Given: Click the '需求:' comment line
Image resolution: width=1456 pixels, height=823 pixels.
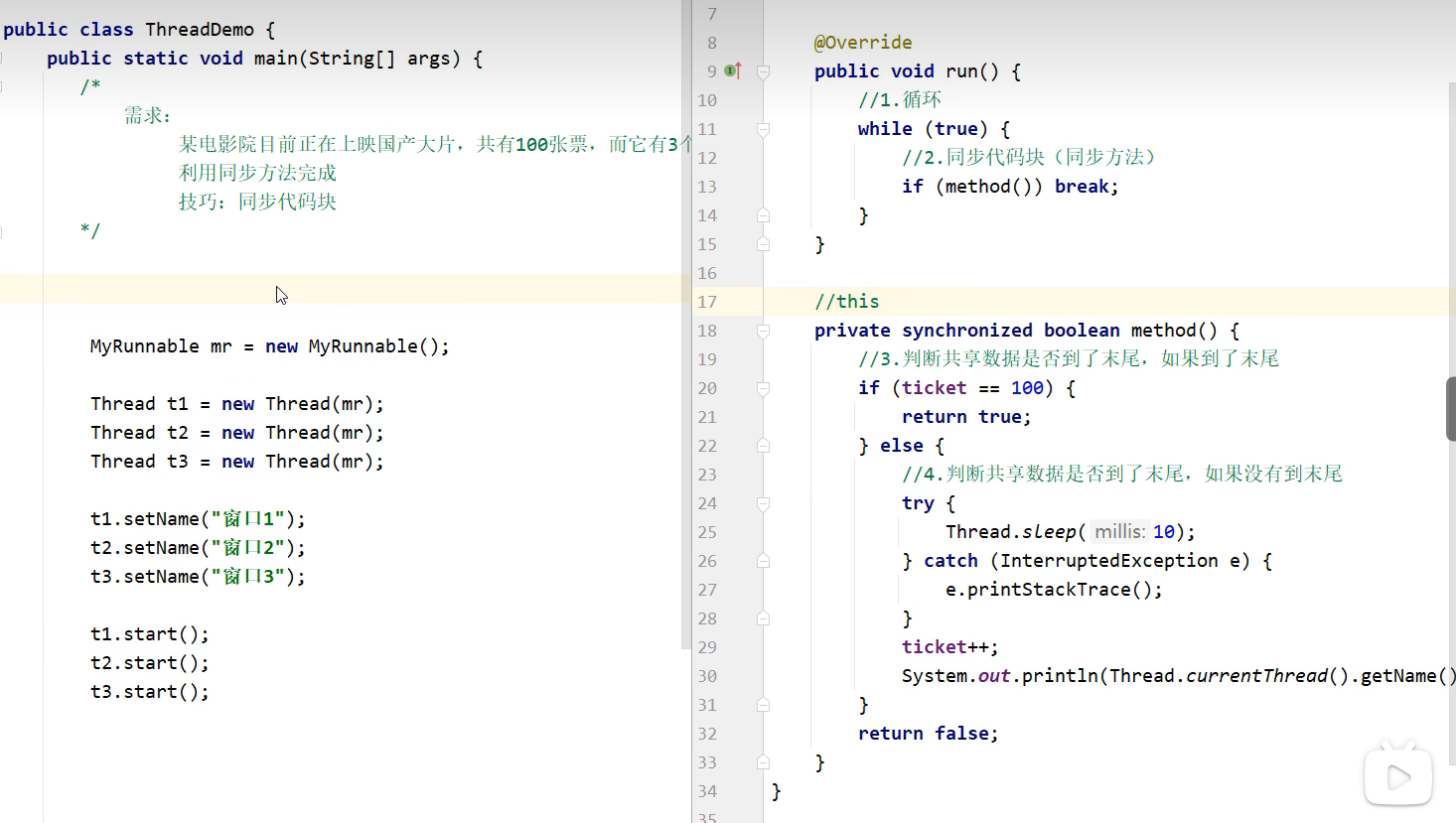Looking at the screenshot, I should (148, 116).
